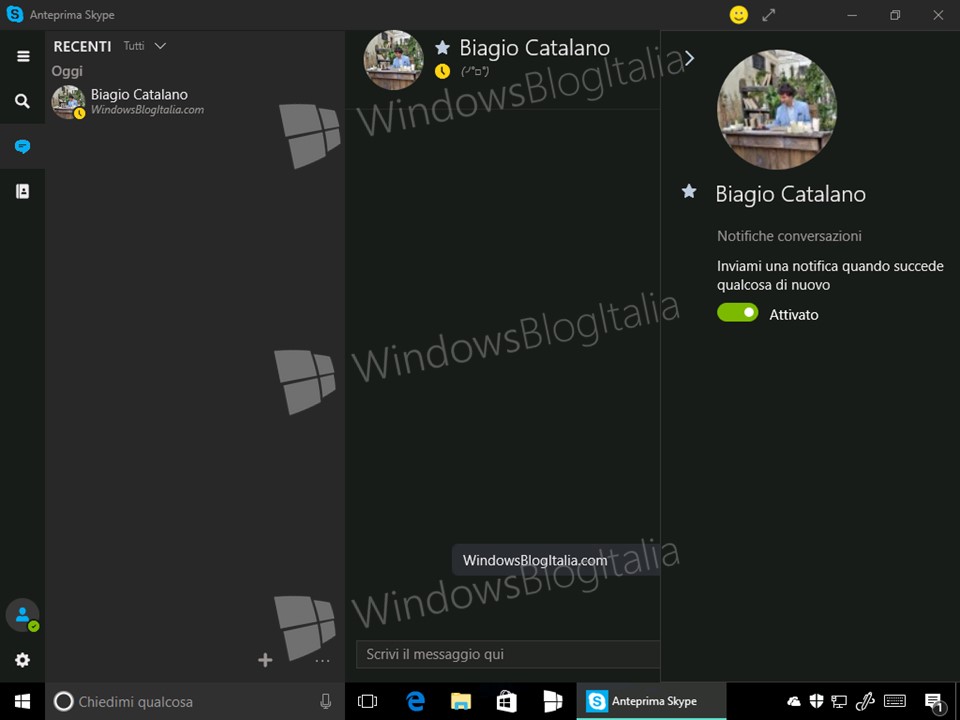Click the Cortana microphone icon
The image size is (960, 720).
326,702
